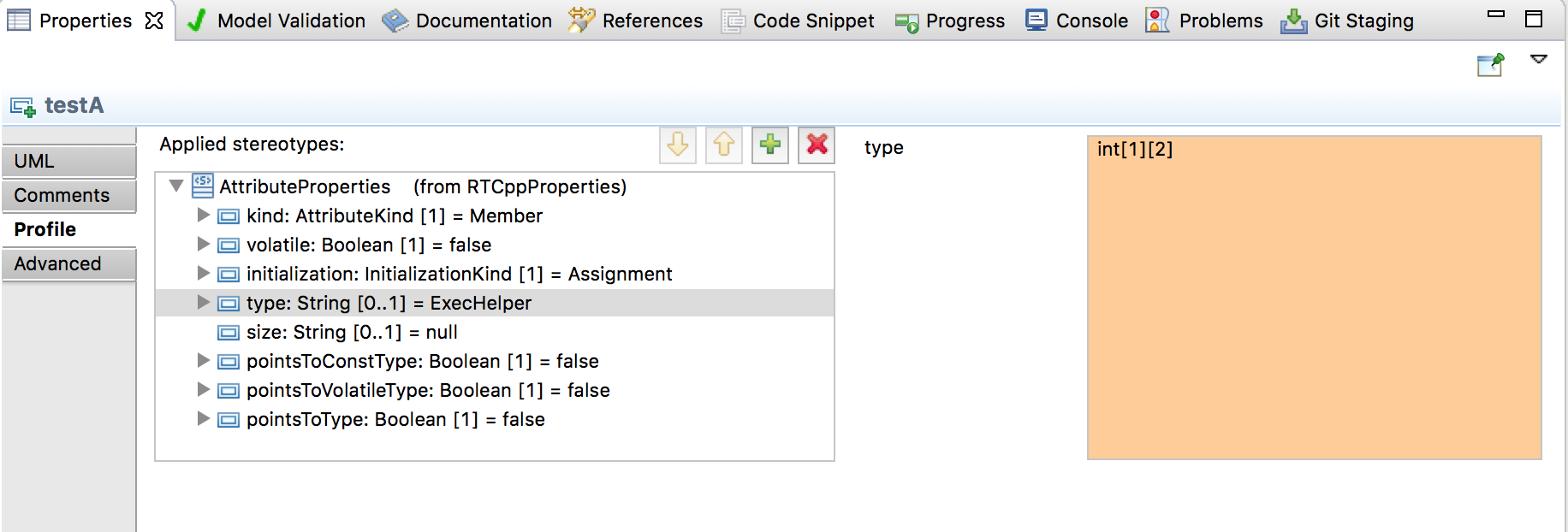Screen dimensions: 1568x532
Task: Click the move stereotype up arrow icon
Action: coord(724,145)
